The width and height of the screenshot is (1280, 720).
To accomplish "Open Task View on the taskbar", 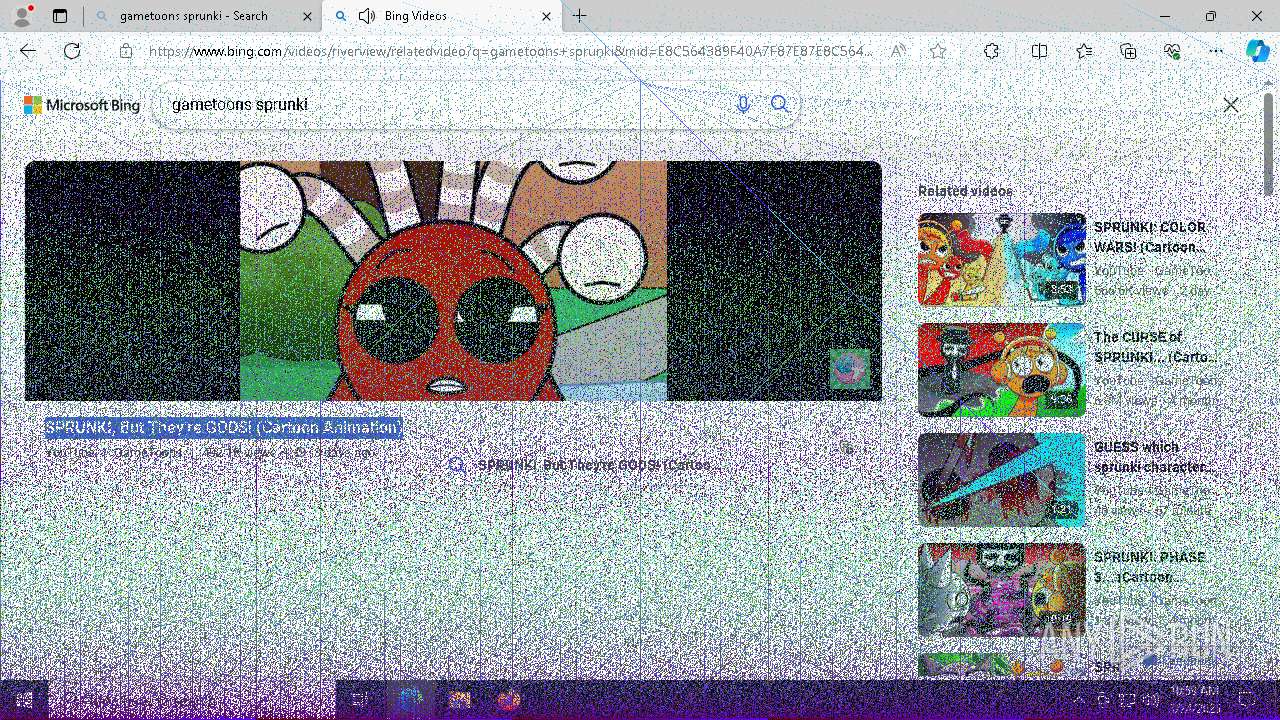I will (x=361, y=700).
